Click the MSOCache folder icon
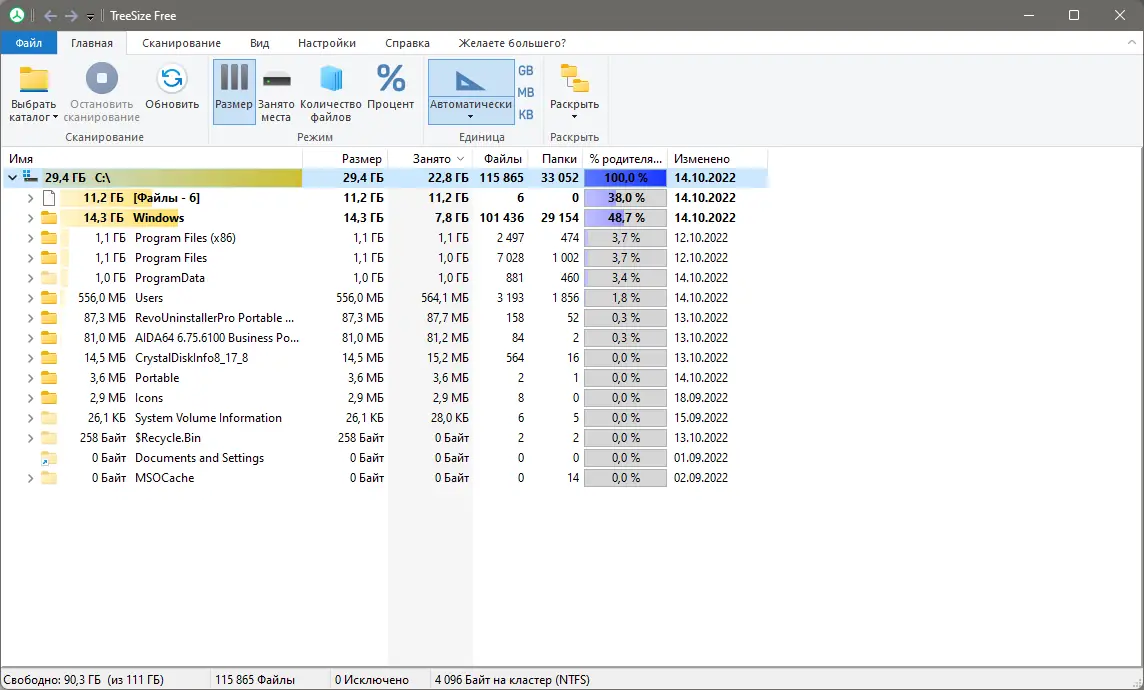Viewport: 1144px width, 690px height. [49, 478]
